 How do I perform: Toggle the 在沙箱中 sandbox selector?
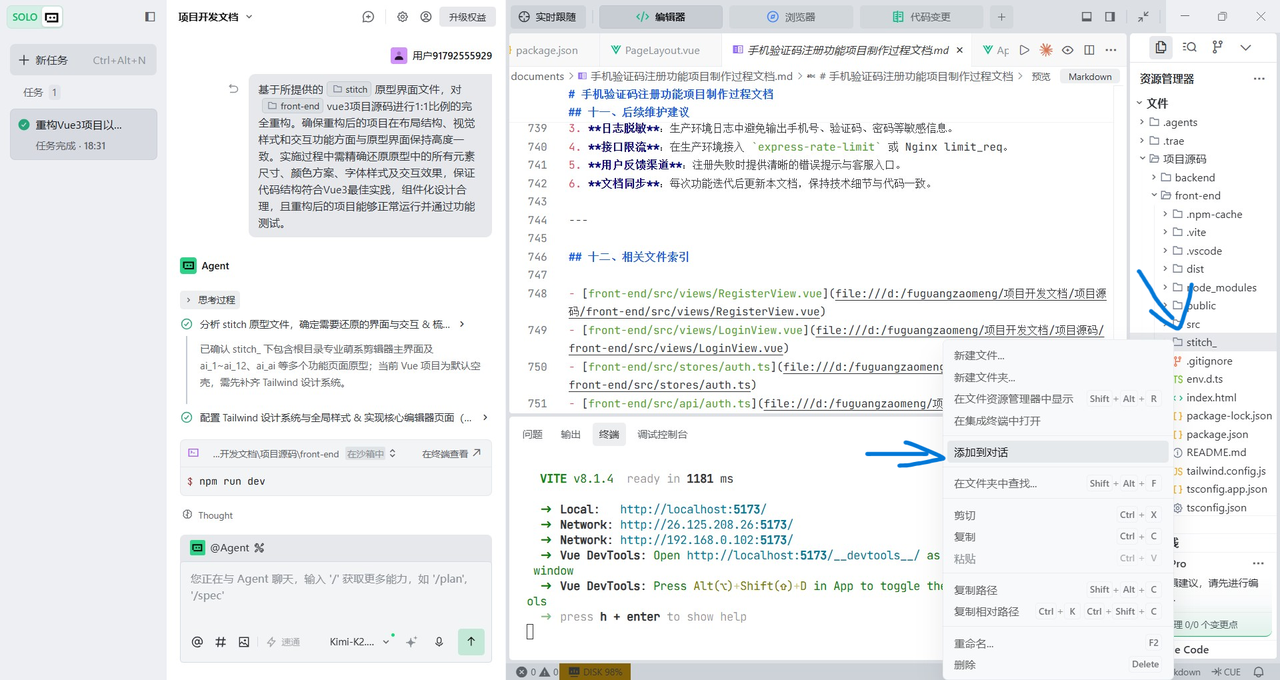coord(370,454)
